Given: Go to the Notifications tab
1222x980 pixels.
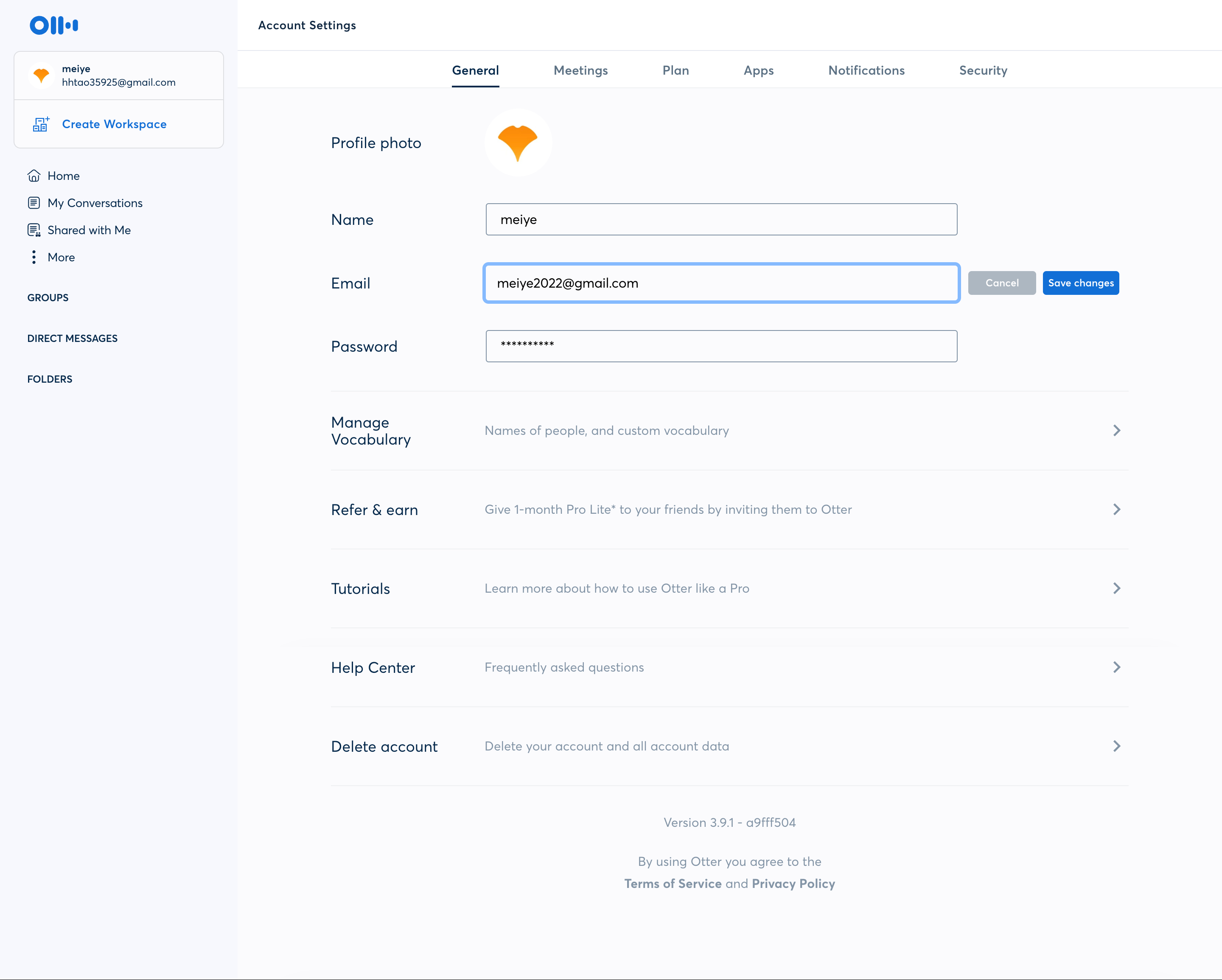Looking at the screenshot, I should pyautogui.click(x=866, y=70).
